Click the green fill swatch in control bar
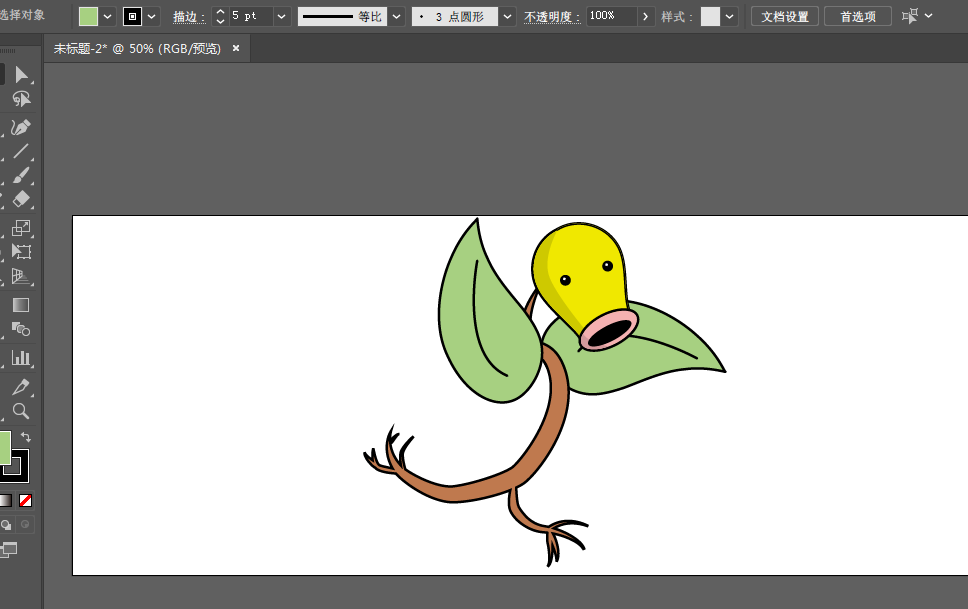 click(89, 17)
